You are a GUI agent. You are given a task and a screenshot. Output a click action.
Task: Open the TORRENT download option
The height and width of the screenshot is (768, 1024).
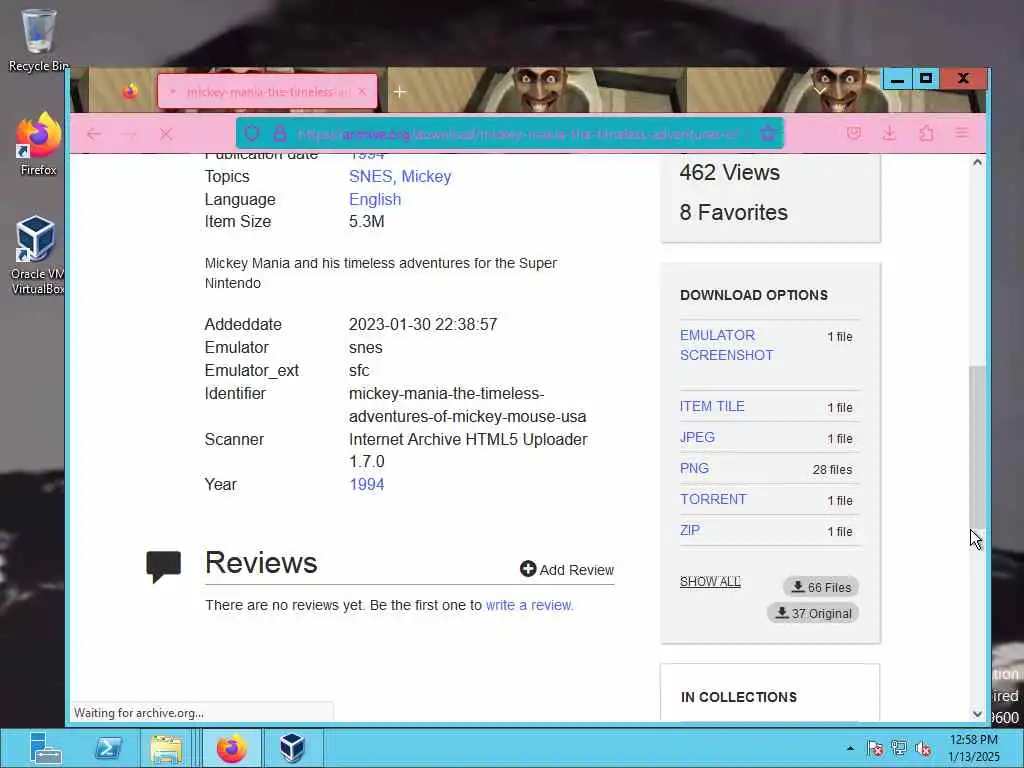(x=712, y=500)
